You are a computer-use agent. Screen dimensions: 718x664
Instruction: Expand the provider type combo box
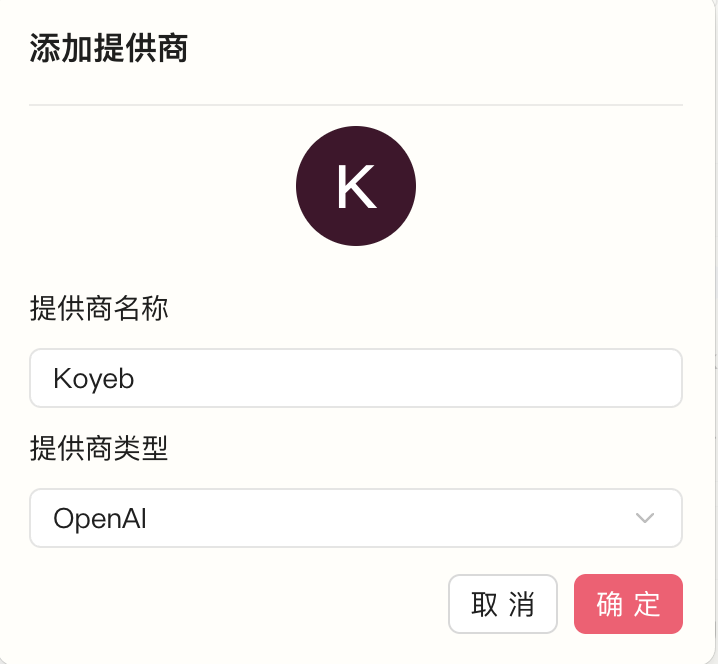[400, 518]
